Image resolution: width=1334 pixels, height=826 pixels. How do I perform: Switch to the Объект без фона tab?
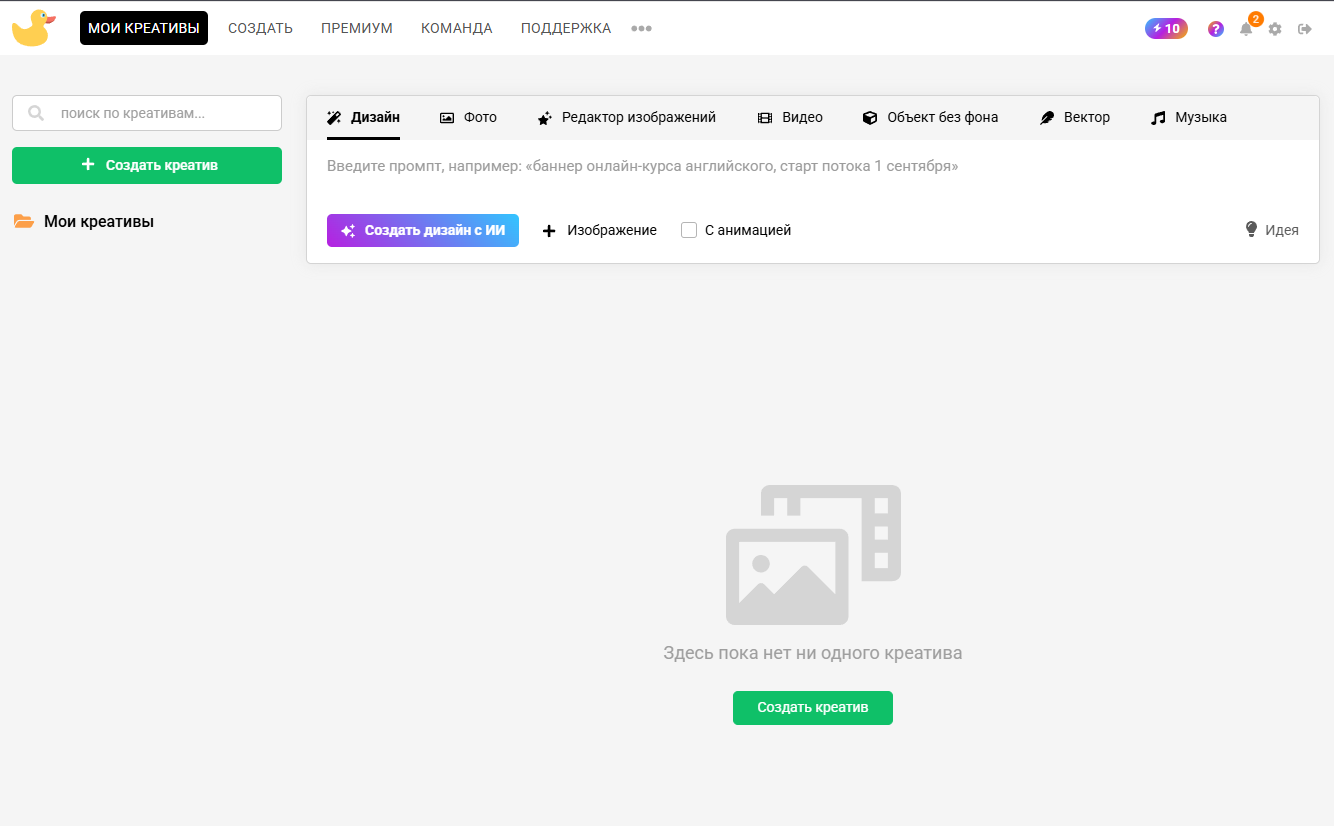[x=930, y=117]
